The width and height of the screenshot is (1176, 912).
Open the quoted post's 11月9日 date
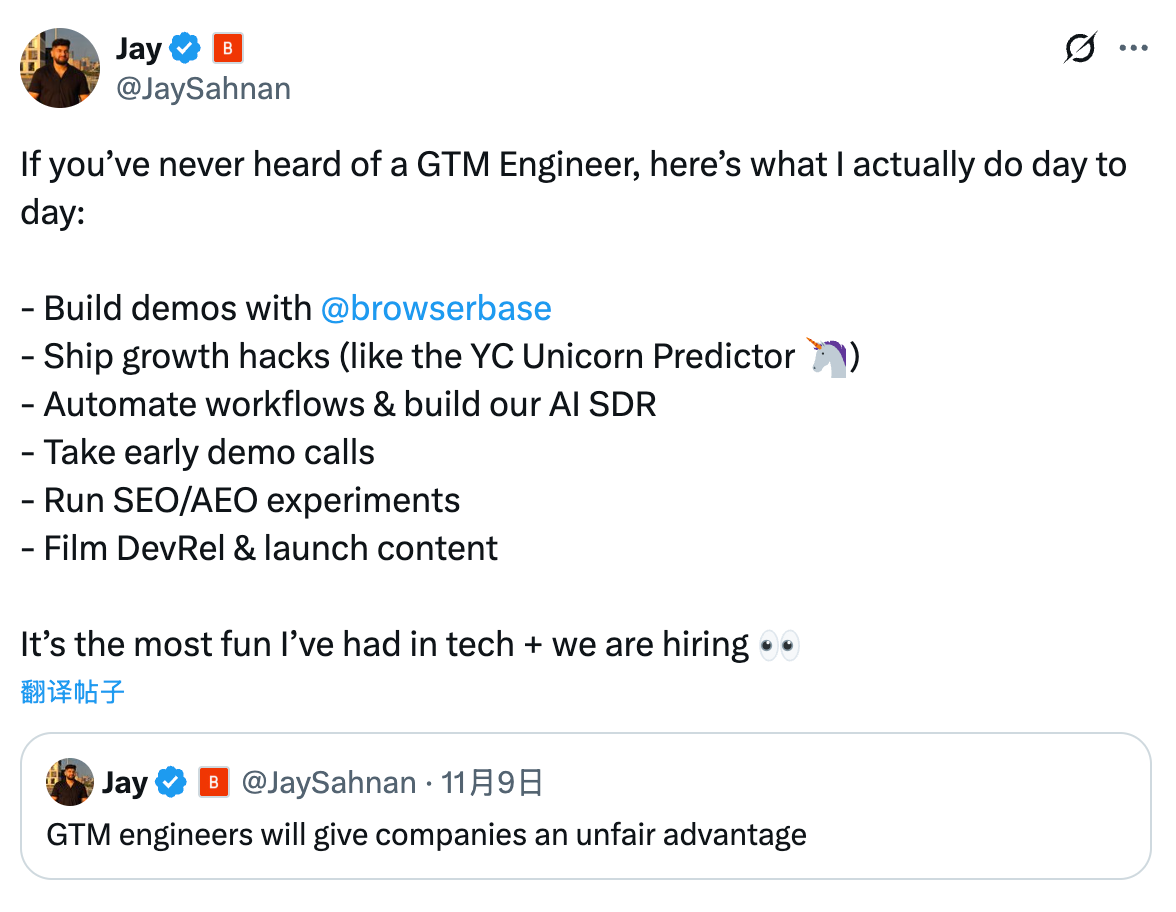pyautogui.click(x=492, y=782)
